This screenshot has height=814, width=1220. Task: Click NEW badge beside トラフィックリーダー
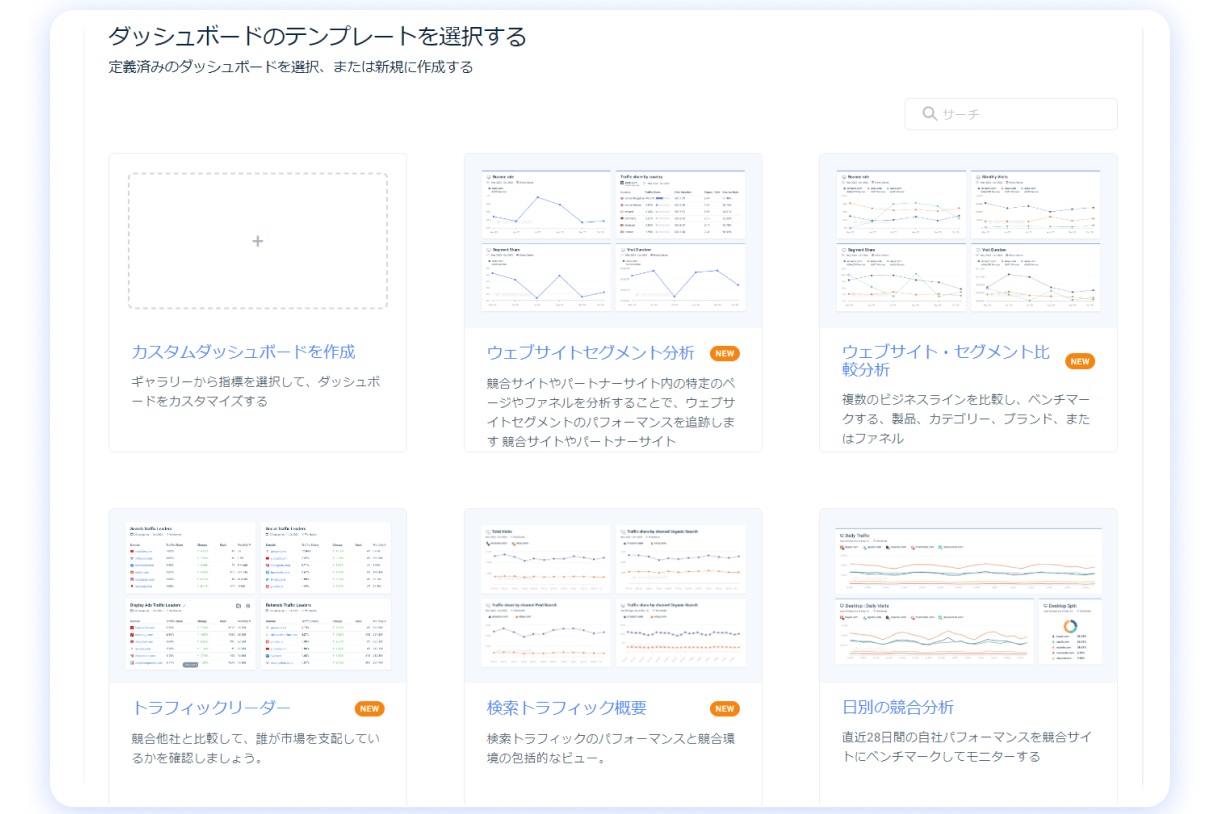pyautogui.click(x=369, y=709)
